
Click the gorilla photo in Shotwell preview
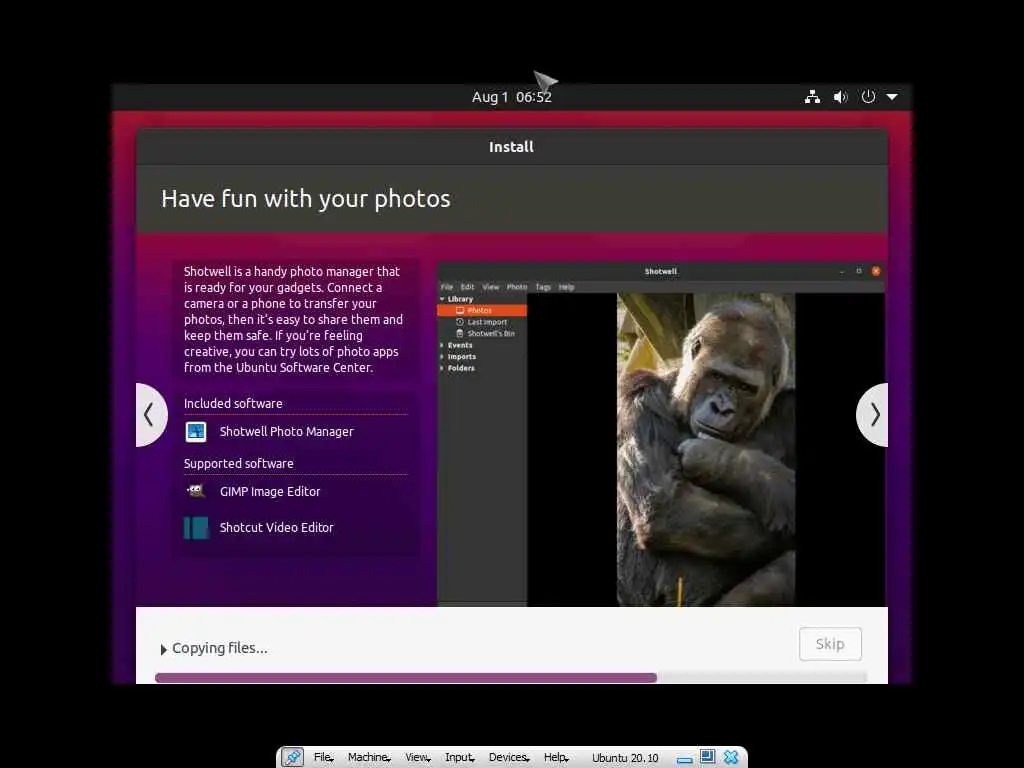pyautogui.click(x=706, y=449)
